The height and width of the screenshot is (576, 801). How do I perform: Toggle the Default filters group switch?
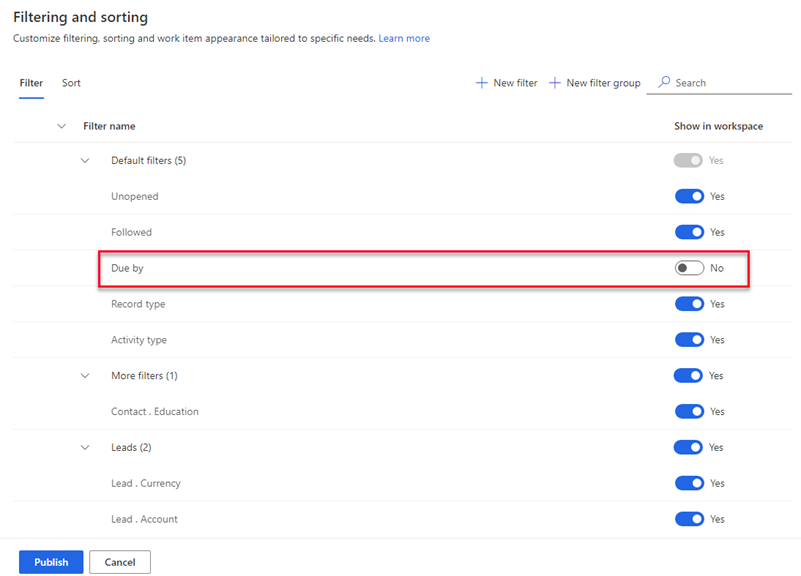click(x=688, y=160)
